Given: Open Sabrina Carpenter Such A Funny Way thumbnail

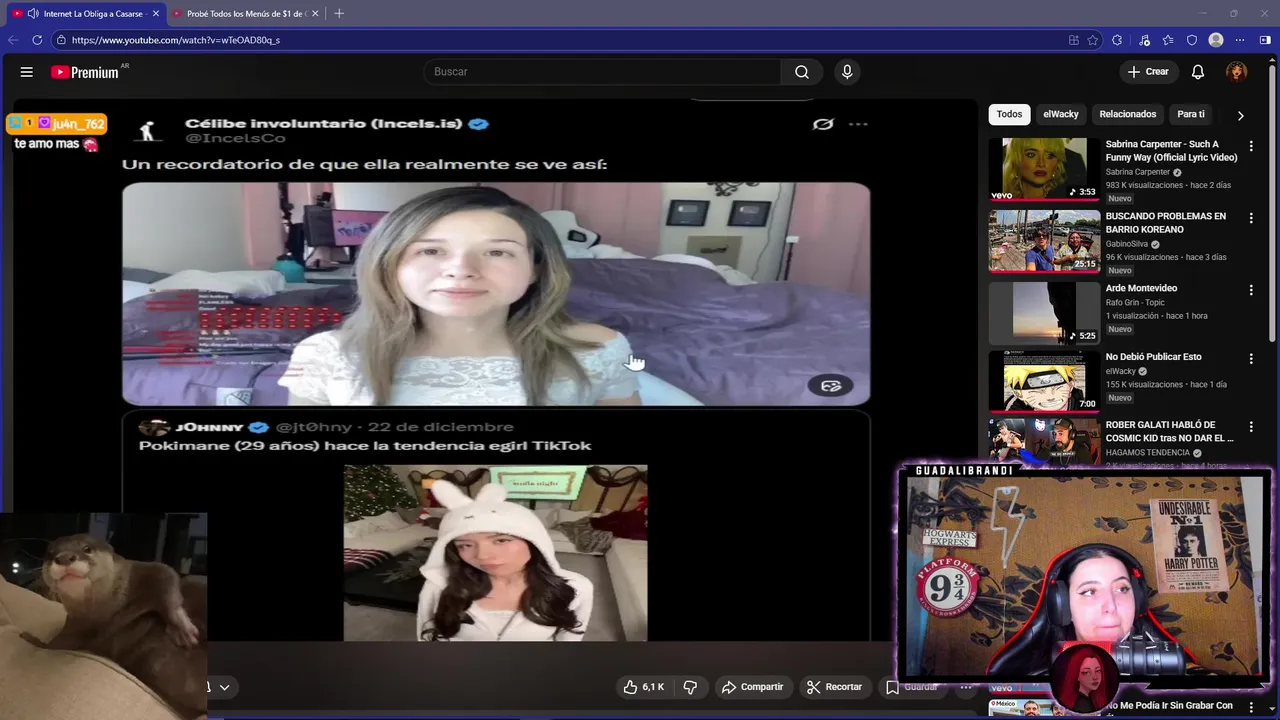Looking at the screenshot, I should tap(1044, 169).
